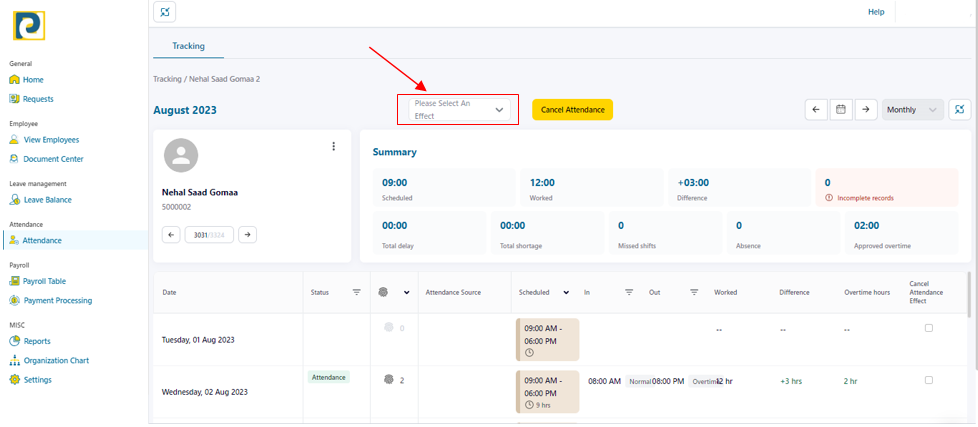Click the In column filter icon
This screenshot has width=978, height=427.
click(629, 292)
